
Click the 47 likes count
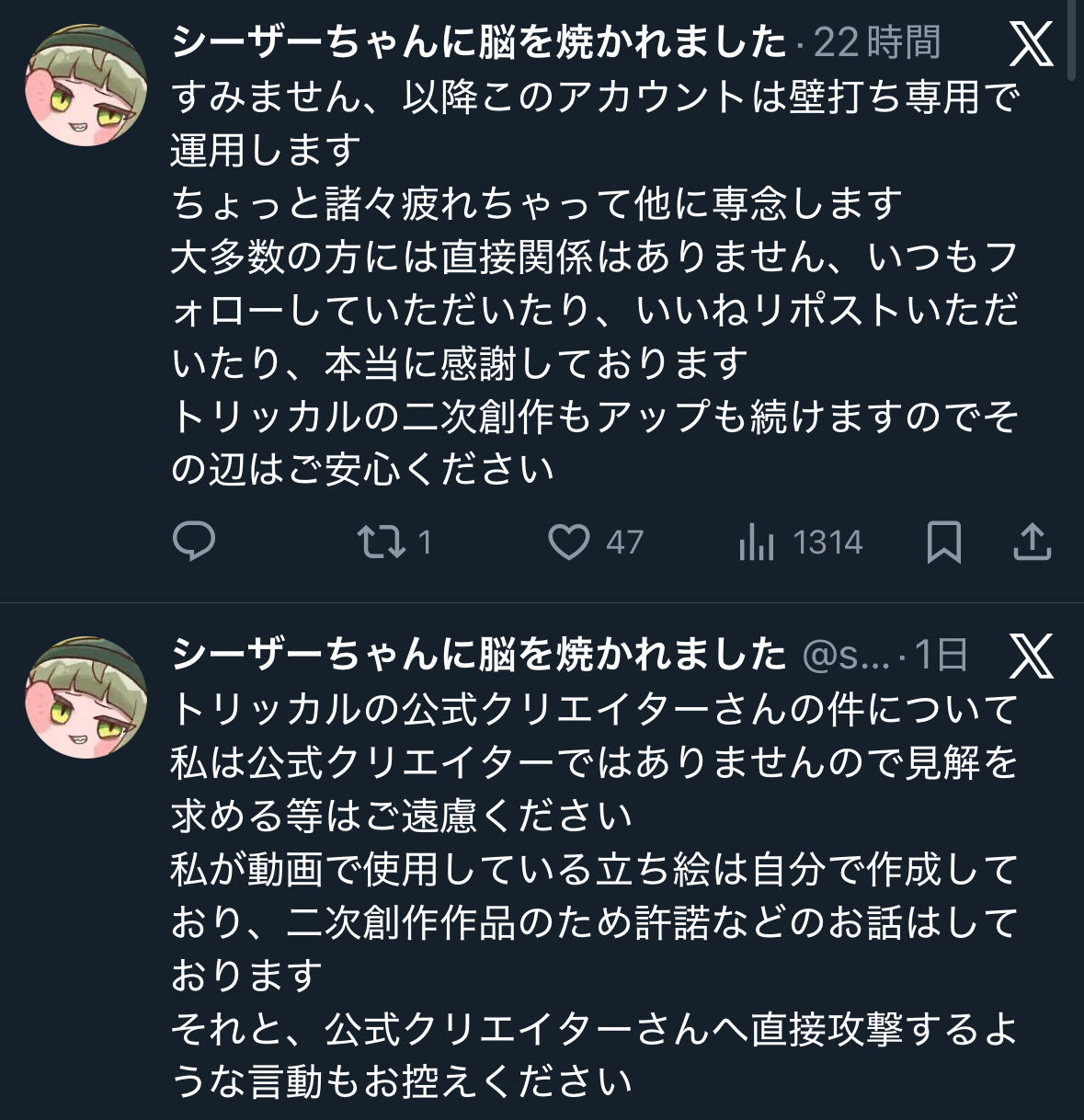point(624,543)
